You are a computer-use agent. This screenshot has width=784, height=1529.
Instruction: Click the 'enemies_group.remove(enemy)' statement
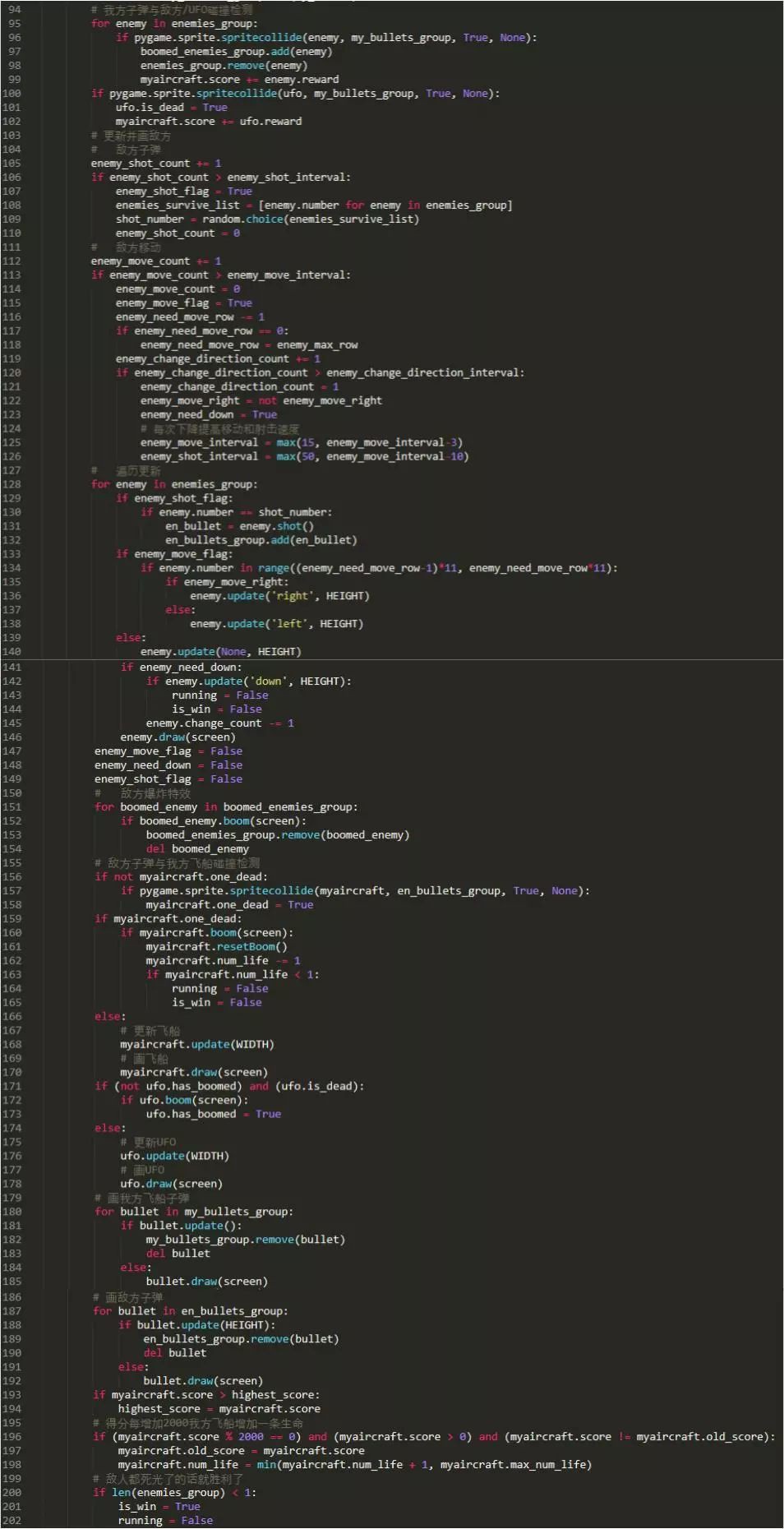[x=224, y=66]
